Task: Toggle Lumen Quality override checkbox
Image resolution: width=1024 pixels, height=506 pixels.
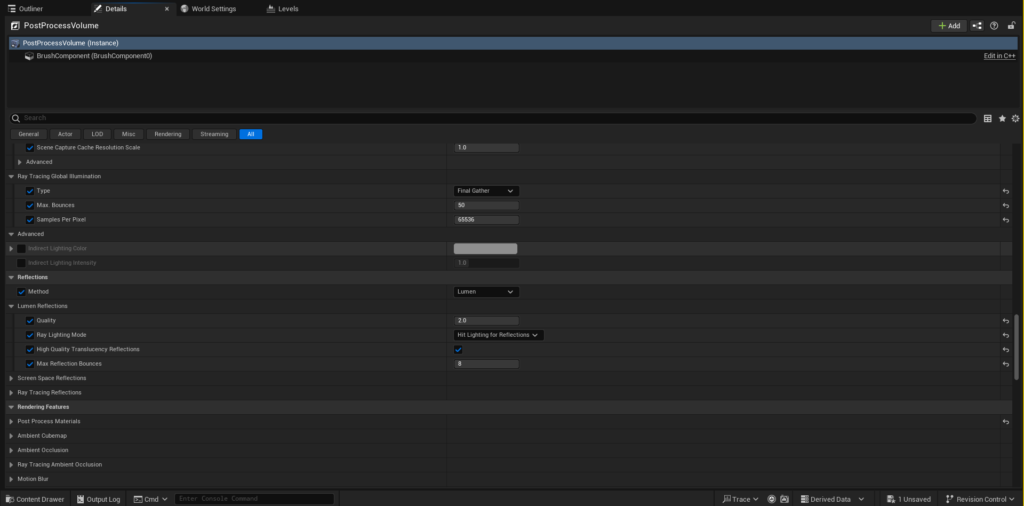Action: click(30, 321)
